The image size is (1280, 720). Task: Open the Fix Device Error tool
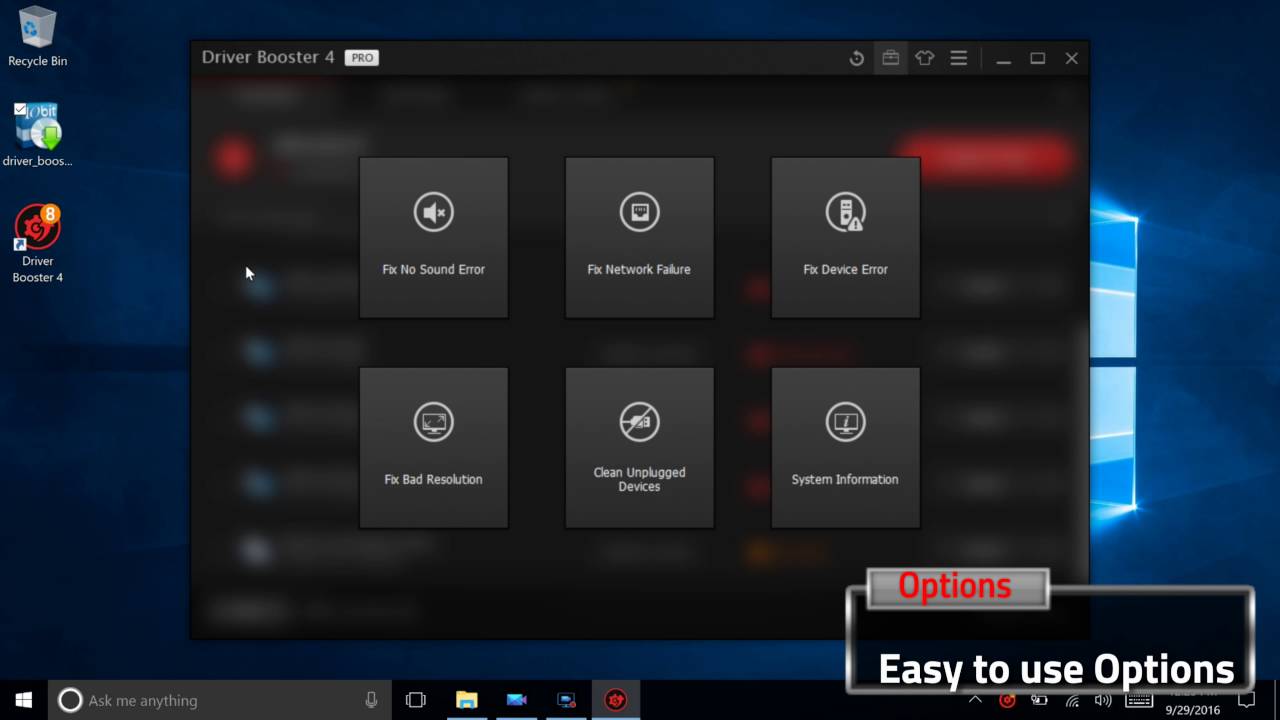pos(845,238)
